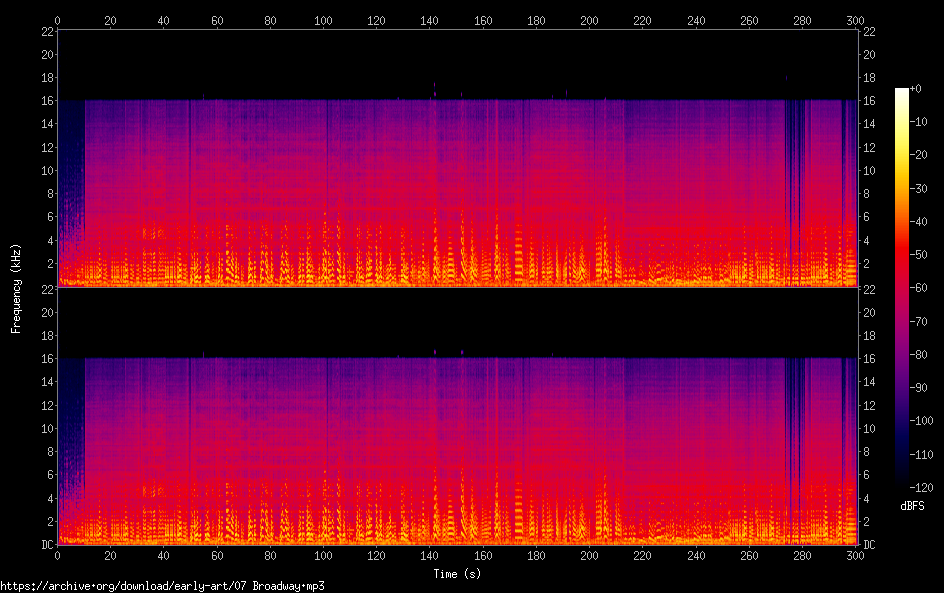This screenshot has height=593, width=944.
Task: Click the "200" tick on the bottom time axis
Action: pos(589,556)
